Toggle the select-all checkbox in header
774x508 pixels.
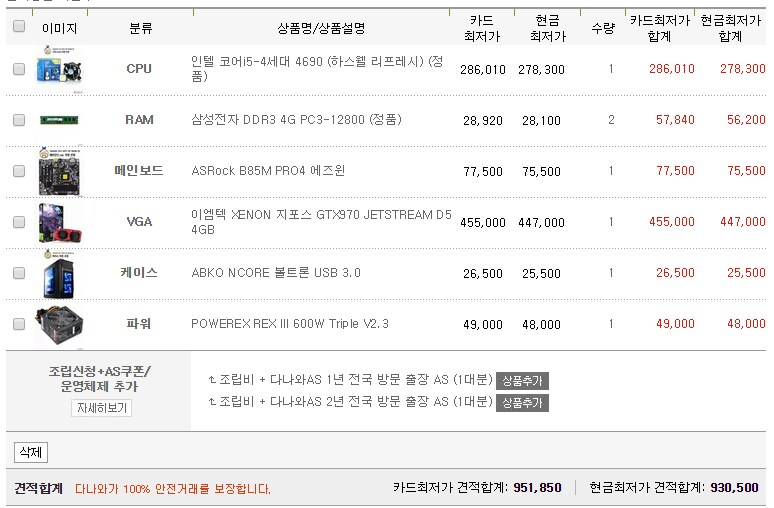19,27
